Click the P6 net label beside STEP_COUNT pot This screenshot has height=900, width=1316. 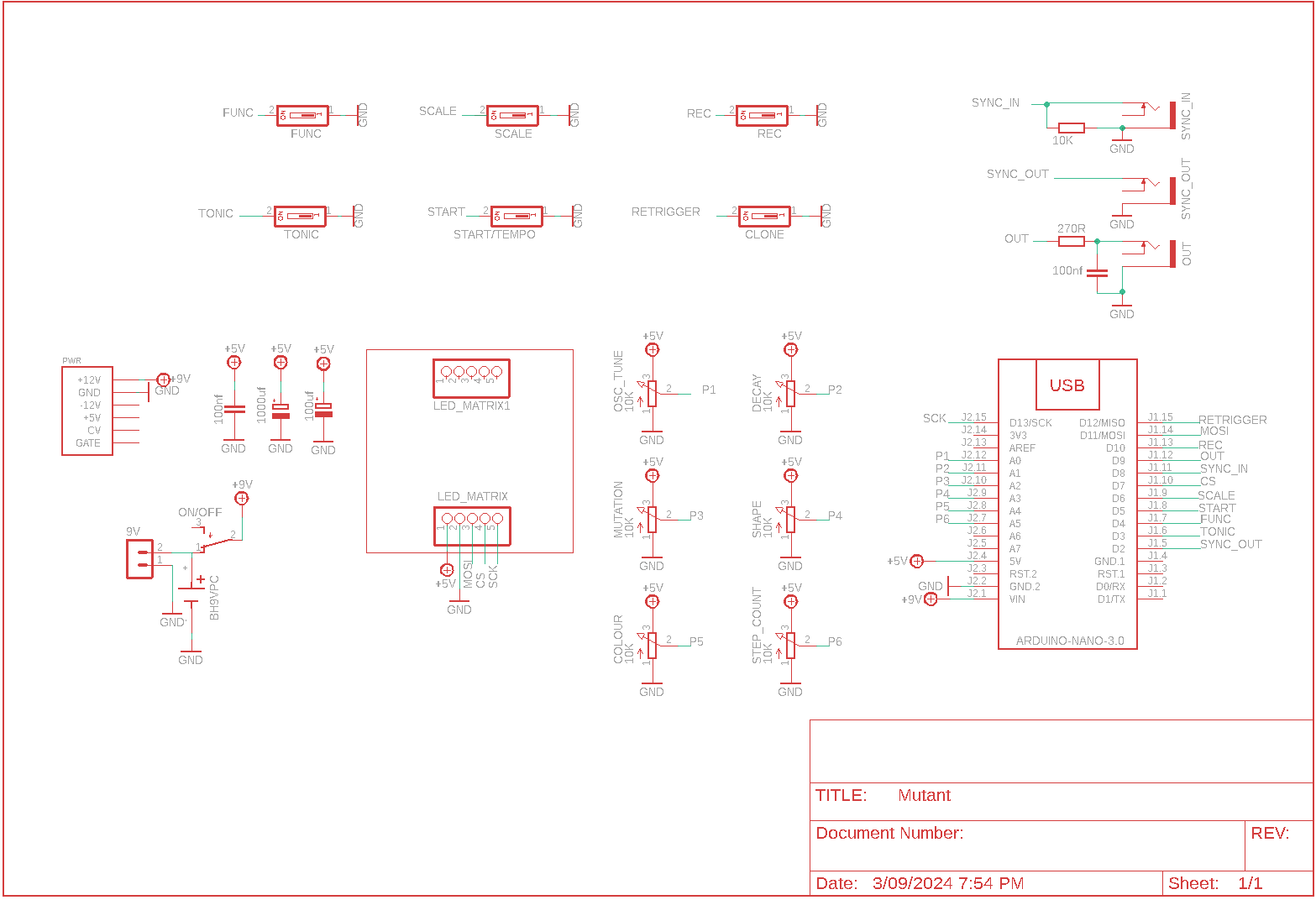835,641
